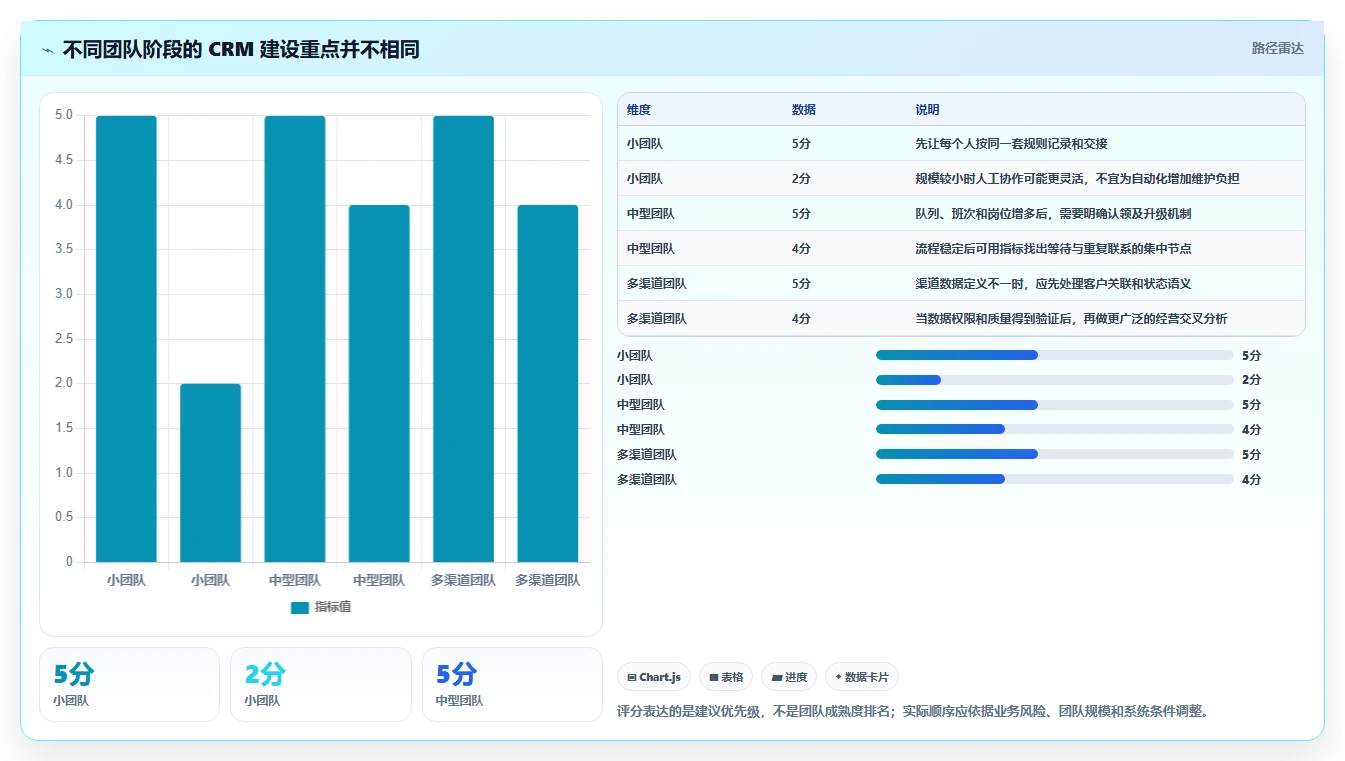The image size is (1345, 761).
Task: Click the lightning icon beside the title
Action: click(x=48, y=50)
